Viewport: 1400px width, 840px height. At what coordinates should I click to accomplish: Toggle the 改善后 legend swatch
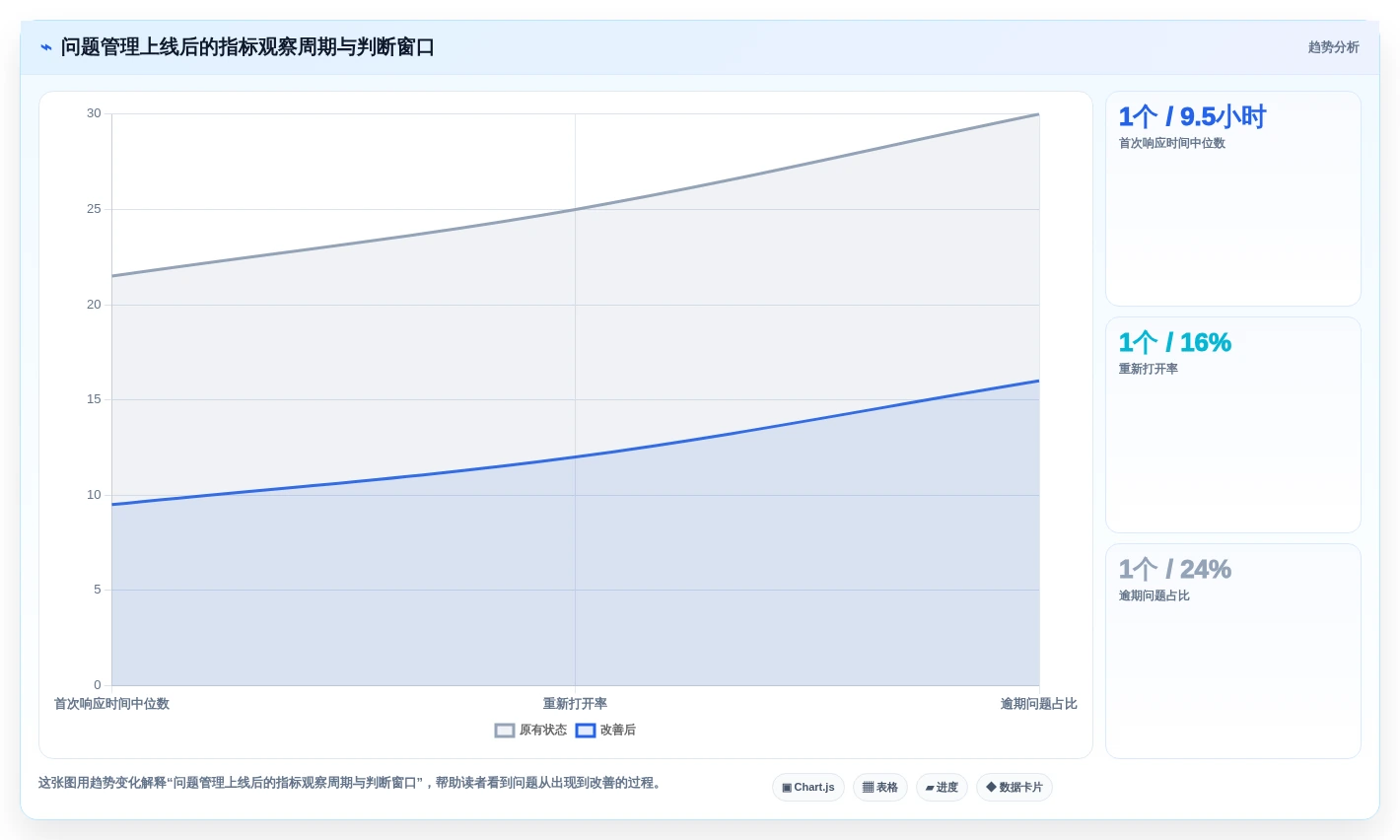(x=586, y=731)
